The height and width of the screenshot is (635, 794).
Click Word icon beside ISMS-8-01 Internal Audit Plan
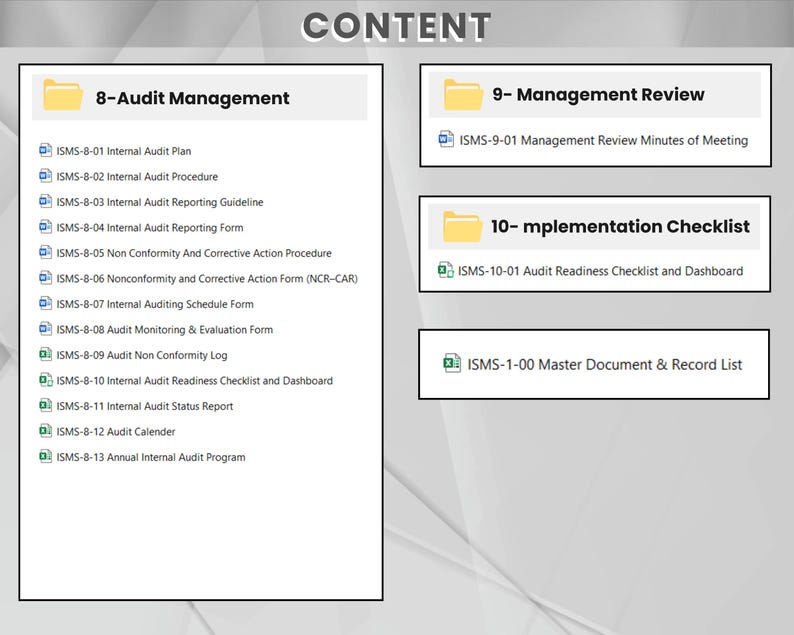(46, 150)
